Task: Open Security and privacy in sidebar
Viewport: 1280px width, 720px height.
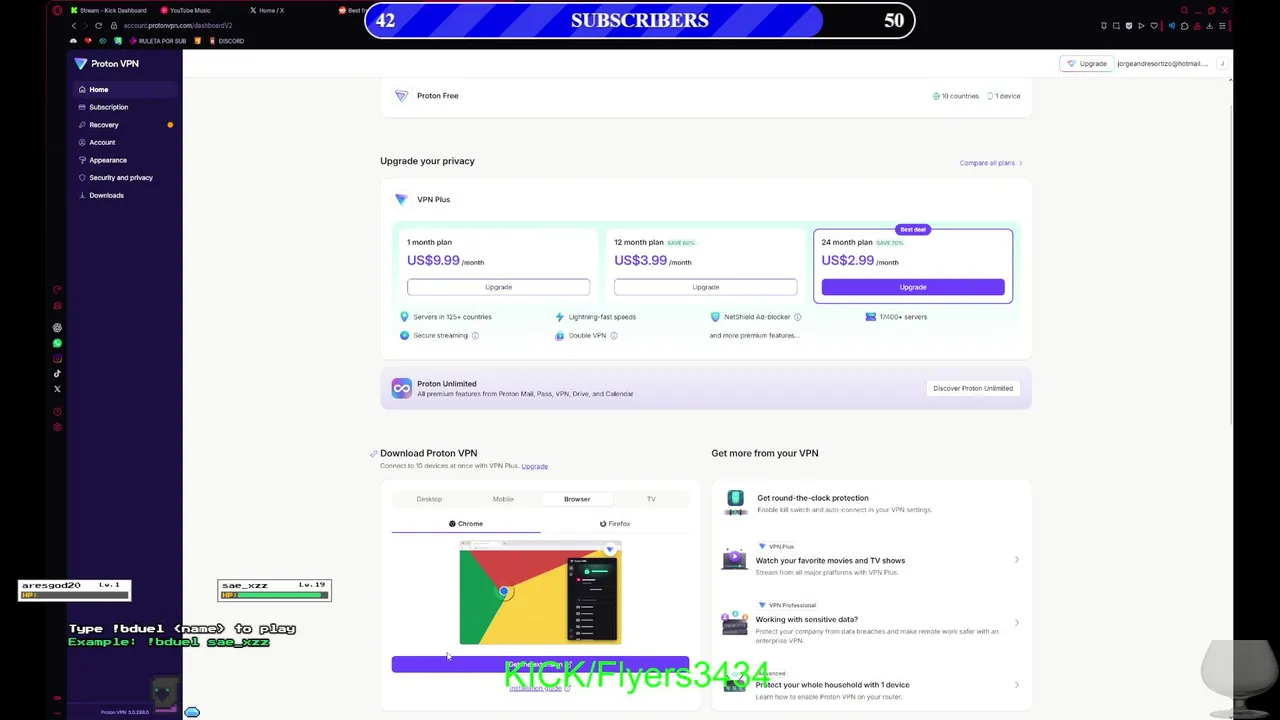Action: (x=124, y=178)
